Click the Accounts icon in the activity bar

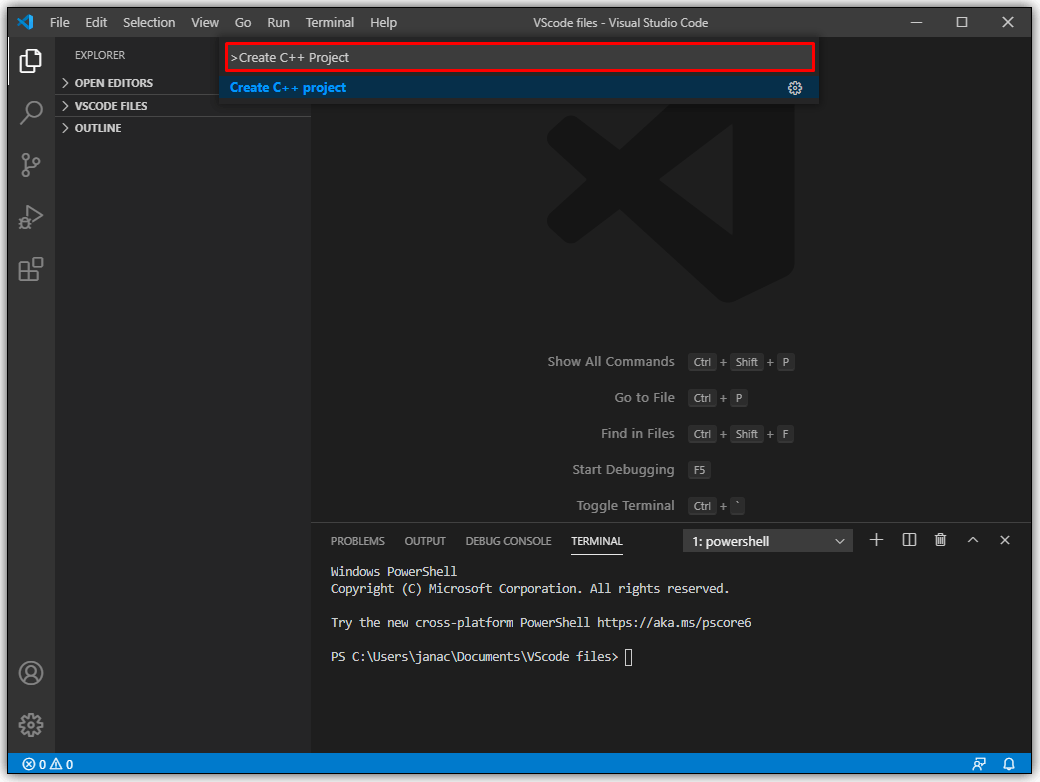[30, 673]
